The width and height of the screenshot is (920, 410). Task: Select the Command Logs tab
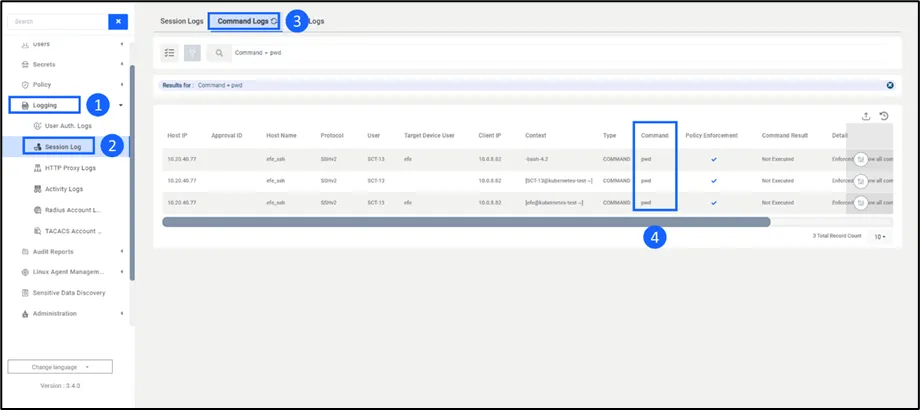pyautogui.click(x=243, y=21)
